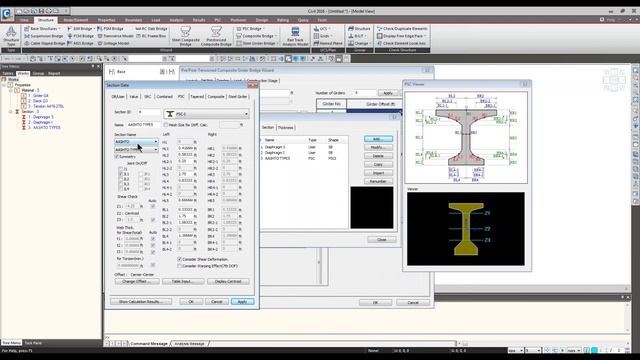Click the Display Centroid button
The image size is (640, 360).
pos(228,281)
